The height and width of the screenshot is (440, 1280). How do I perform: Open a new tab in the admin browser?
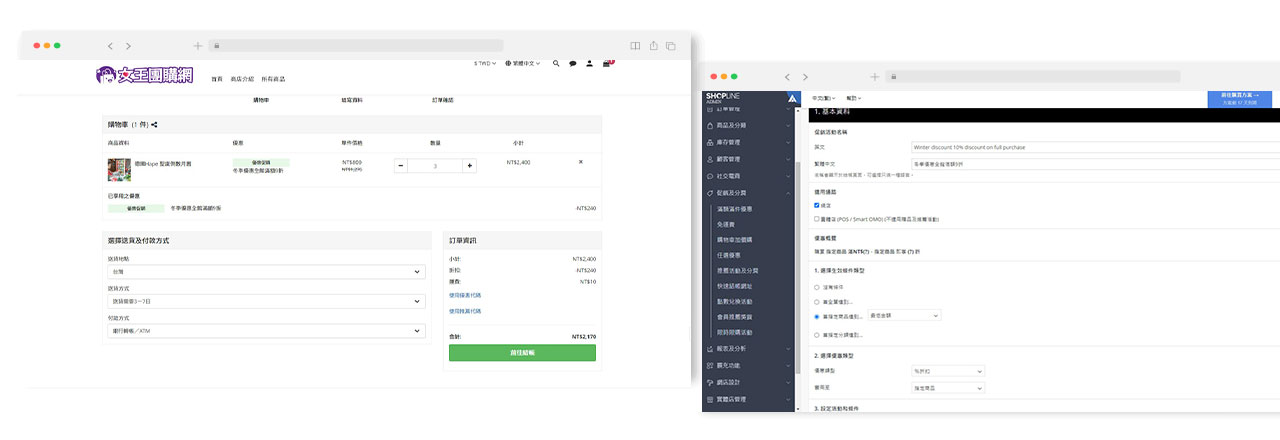click(x=875, y=76)
